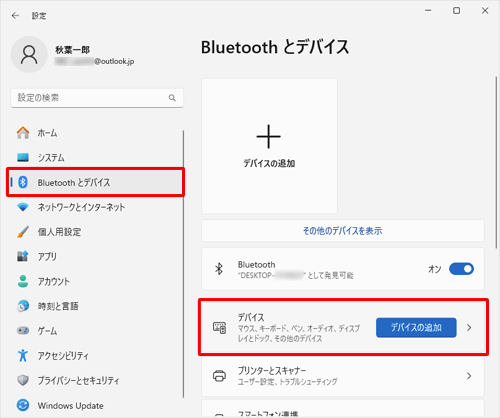500x418 pixels.
Task: Click the Bluetooth symbol in the Bluetooth row
Action: [x=219, y=269]
